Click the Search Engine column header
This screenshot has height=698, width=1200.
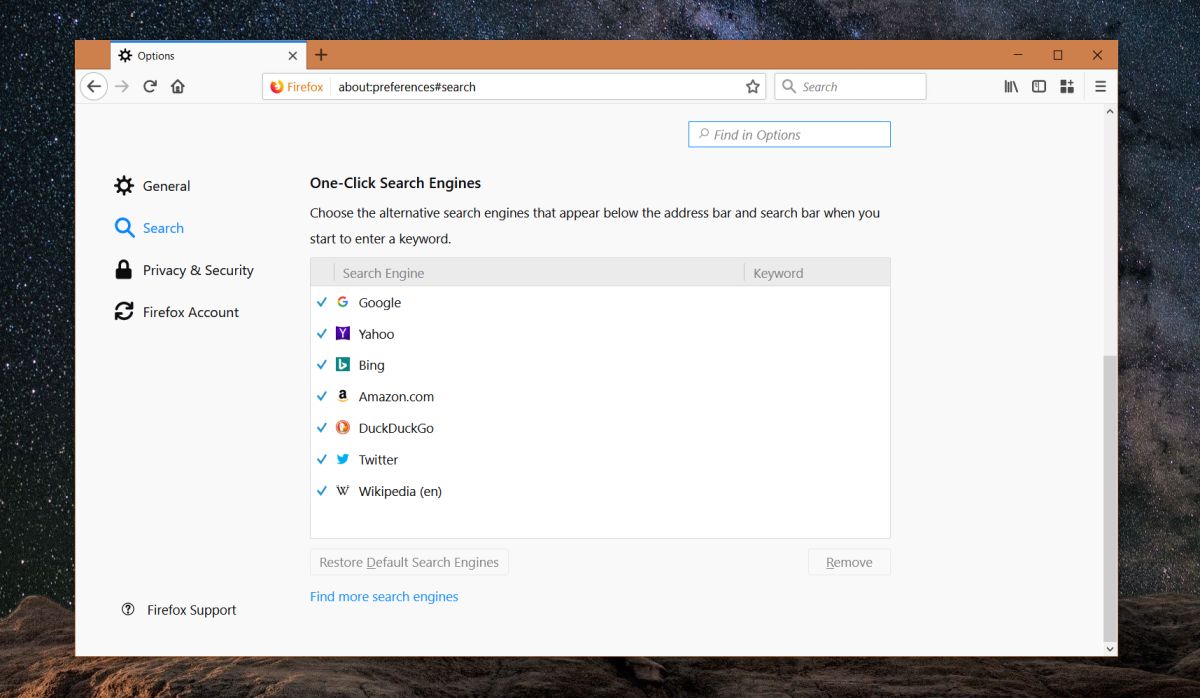pos(539,273)
